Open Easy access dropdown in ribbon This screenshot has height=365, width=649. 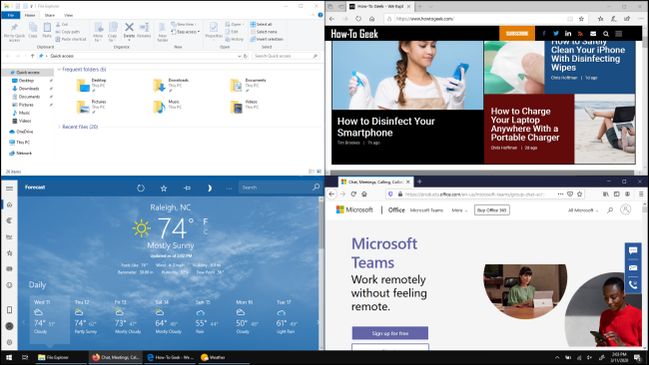coord(185,31)
